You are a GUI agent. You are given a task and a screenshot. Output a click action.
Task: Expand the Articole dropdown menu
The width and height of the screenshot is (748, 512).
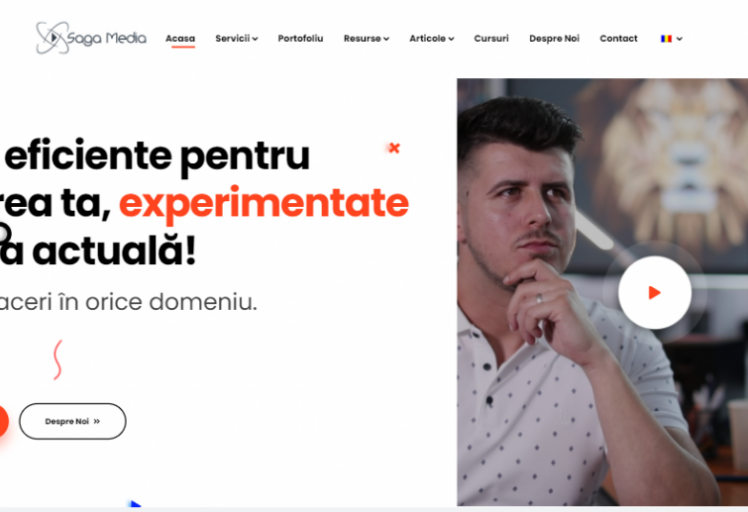432,38
